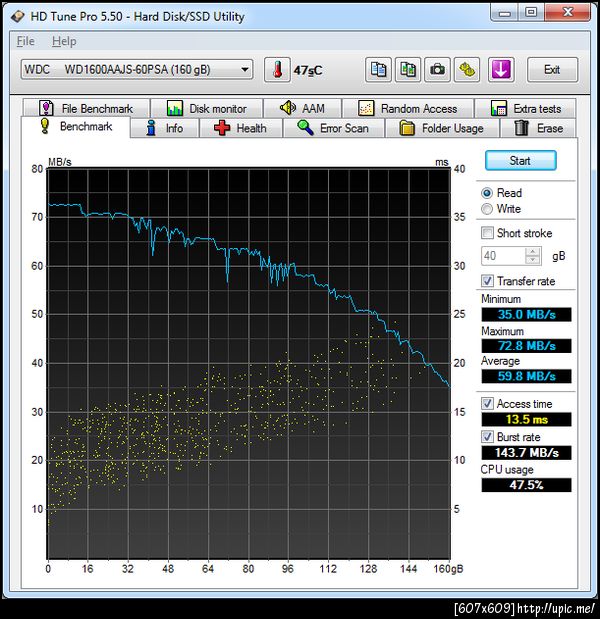Open the Error Scan tab
Image resolution: width=600 pixels, height=619 pixels.
(x=334, y=128)
